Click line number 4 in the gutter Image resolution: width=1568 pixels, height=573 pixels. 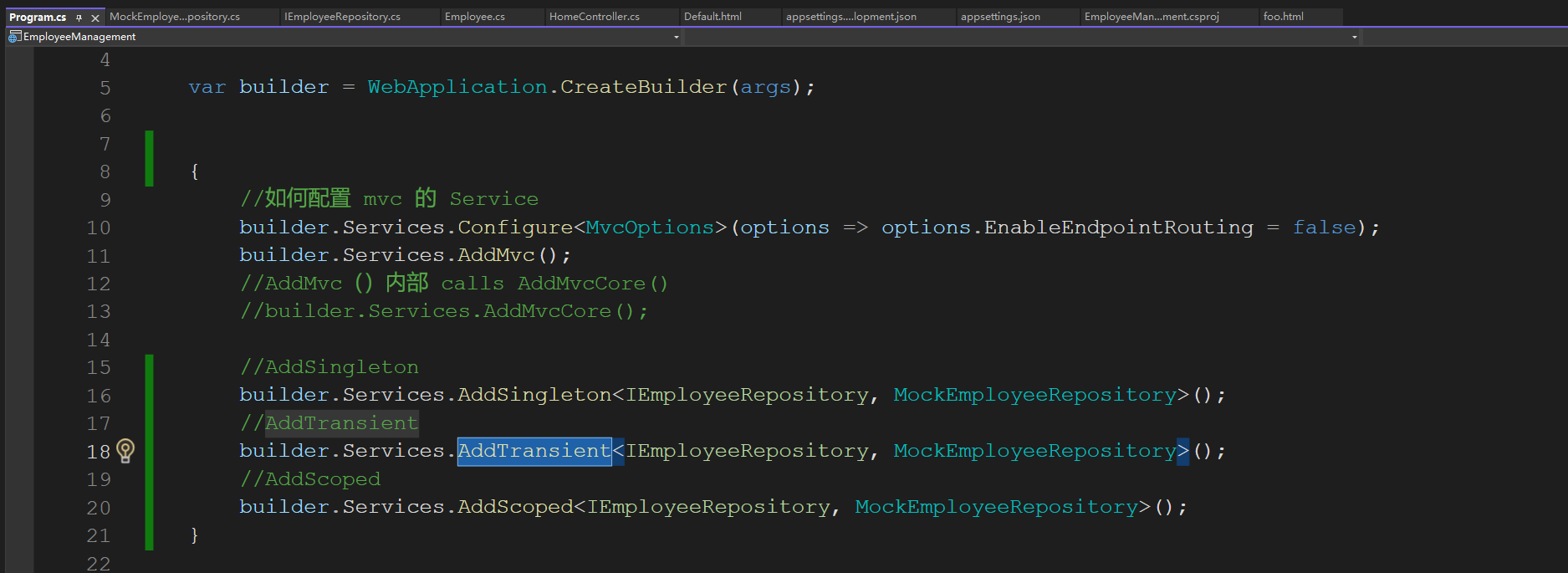(x=105, y=59)
